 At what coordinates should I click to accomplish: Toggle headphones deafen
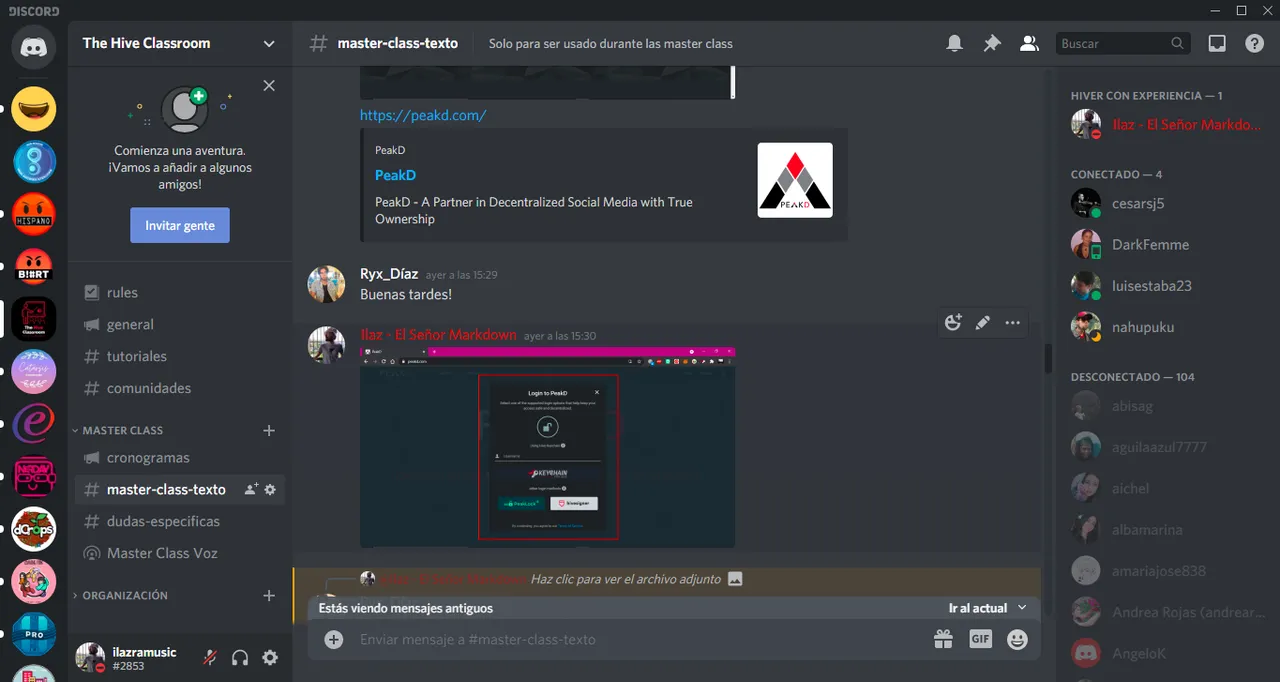[x=240, y=657]
